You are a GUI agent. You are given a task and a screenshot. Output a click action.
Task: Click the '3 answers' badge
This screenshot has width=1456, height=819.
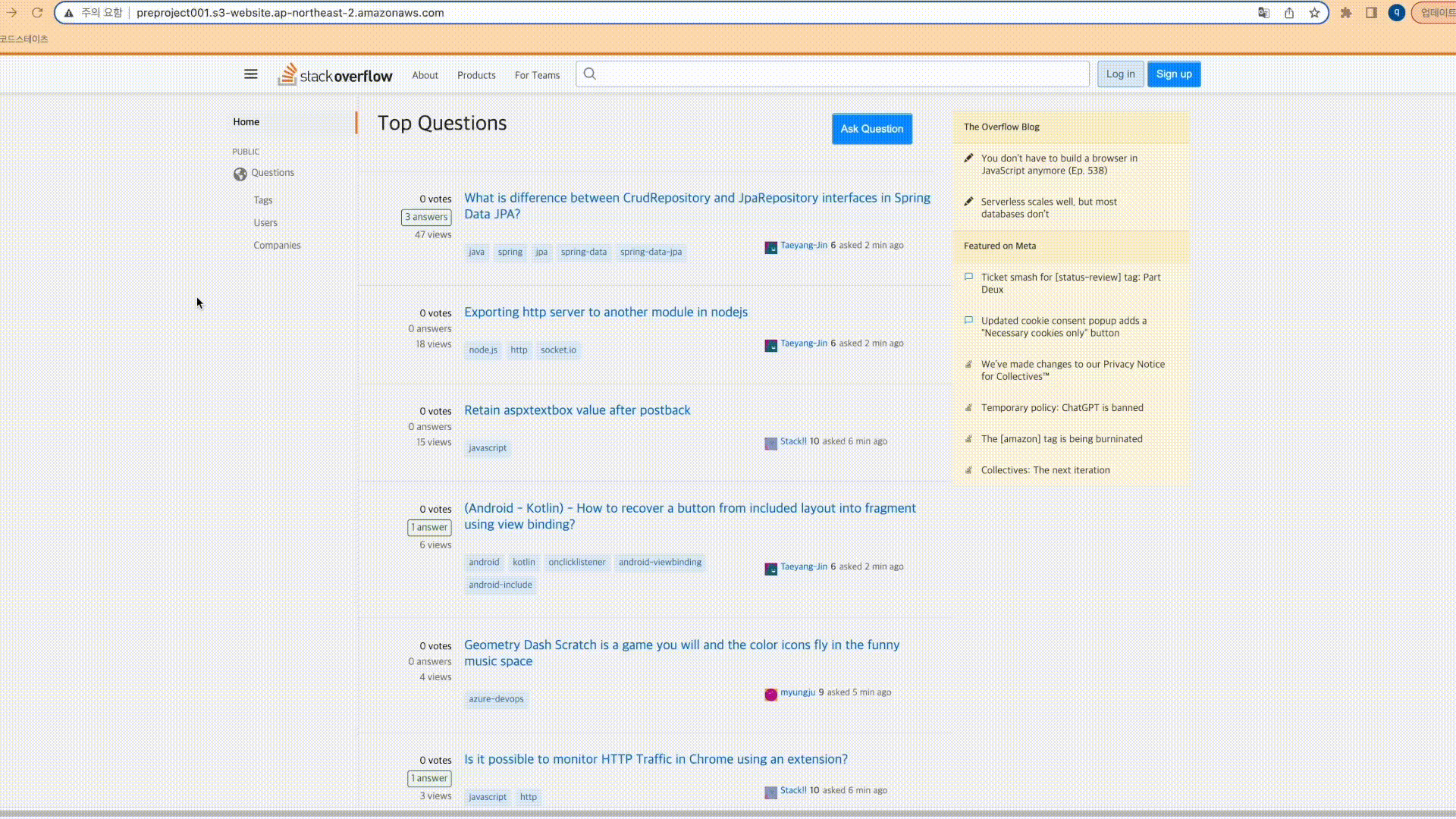click(426, 217)
